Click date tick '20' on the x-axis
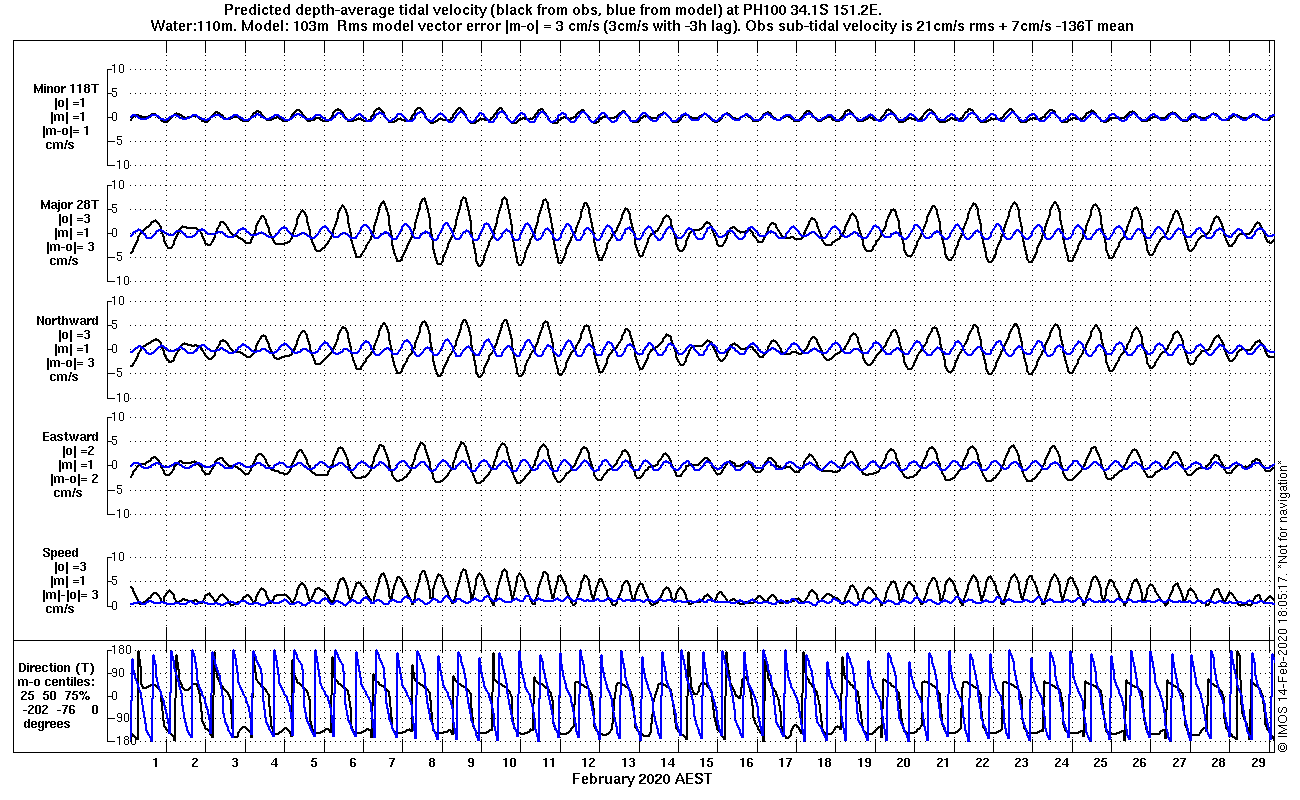Viewport: 1300px width, 800px height. point(903,763)
